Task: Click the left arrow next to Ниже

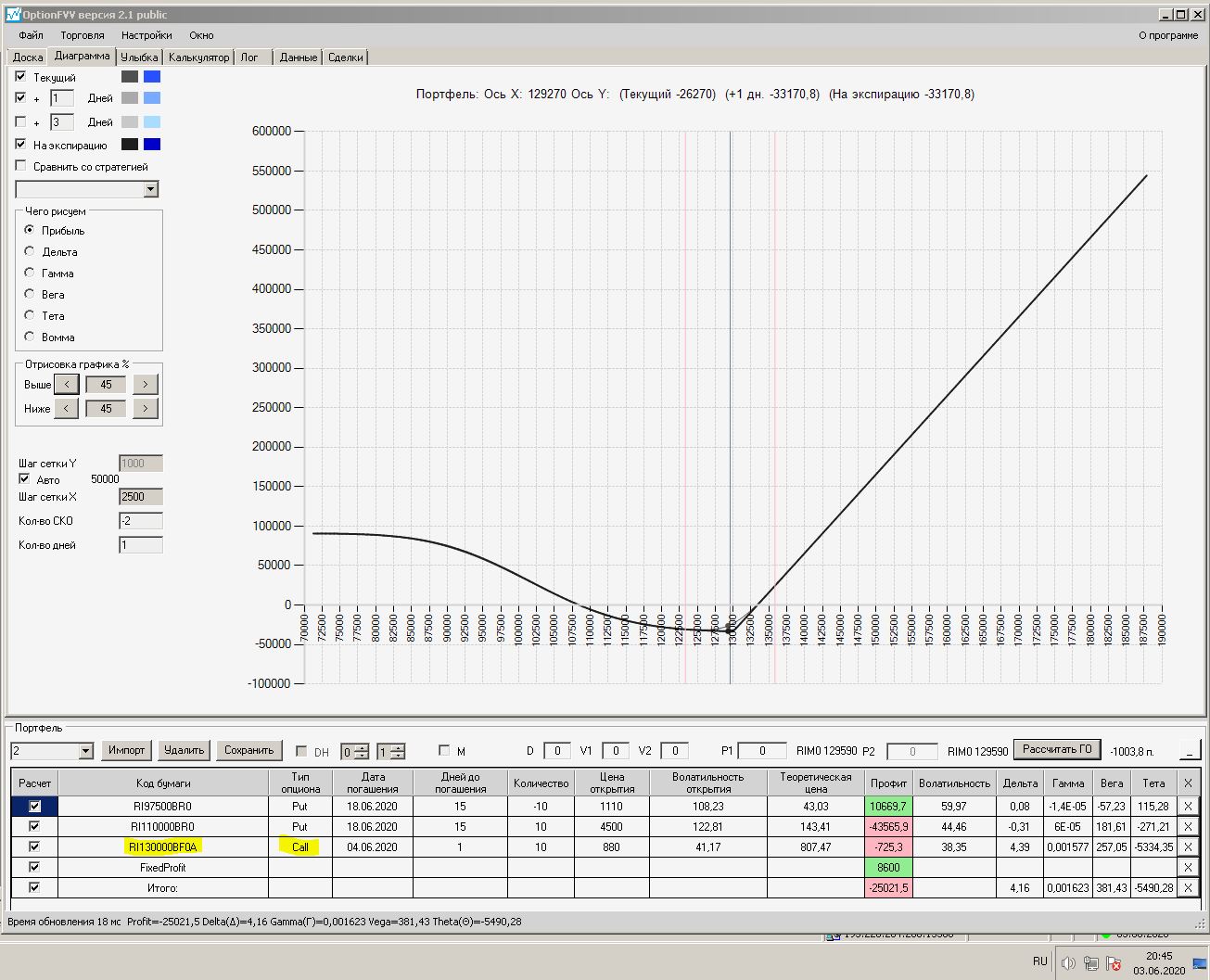Action: [66, 409]
